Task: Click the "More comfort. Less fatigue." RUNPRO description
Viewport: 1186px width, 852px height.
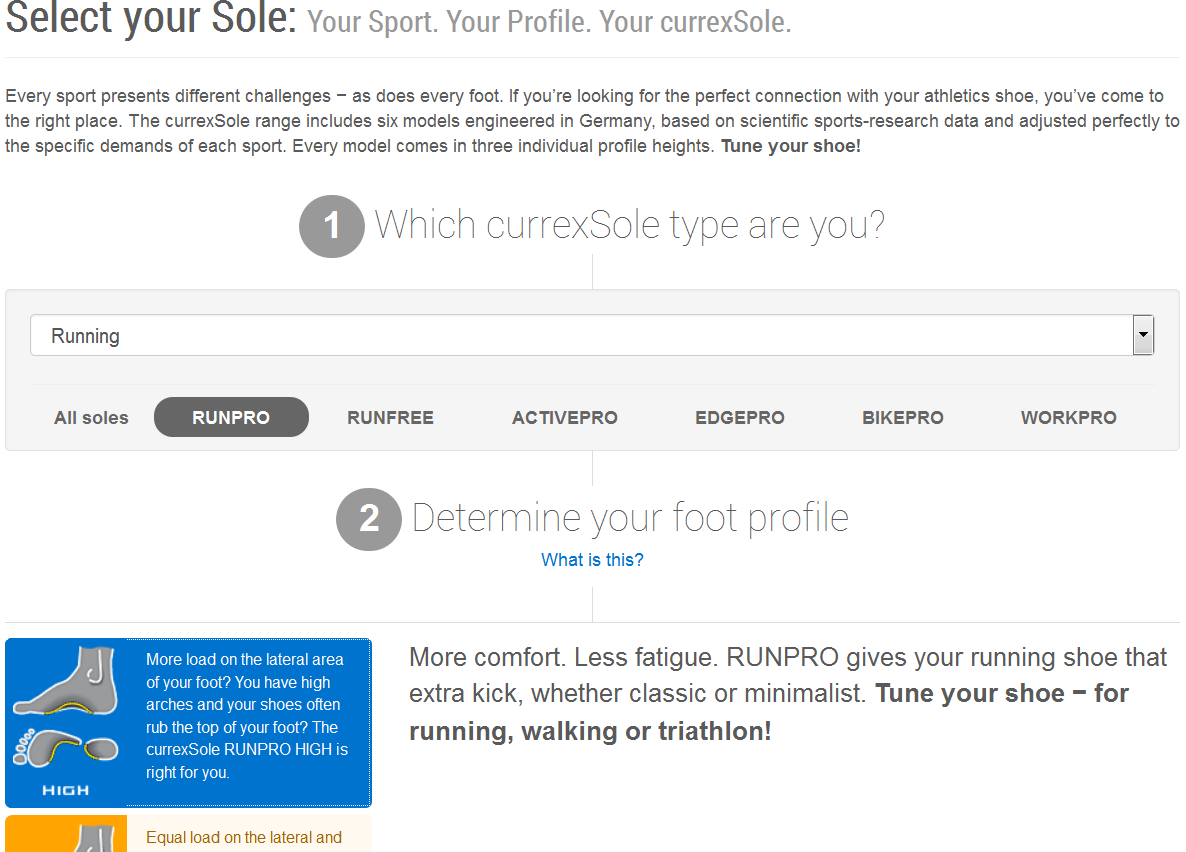Action: 787,694
